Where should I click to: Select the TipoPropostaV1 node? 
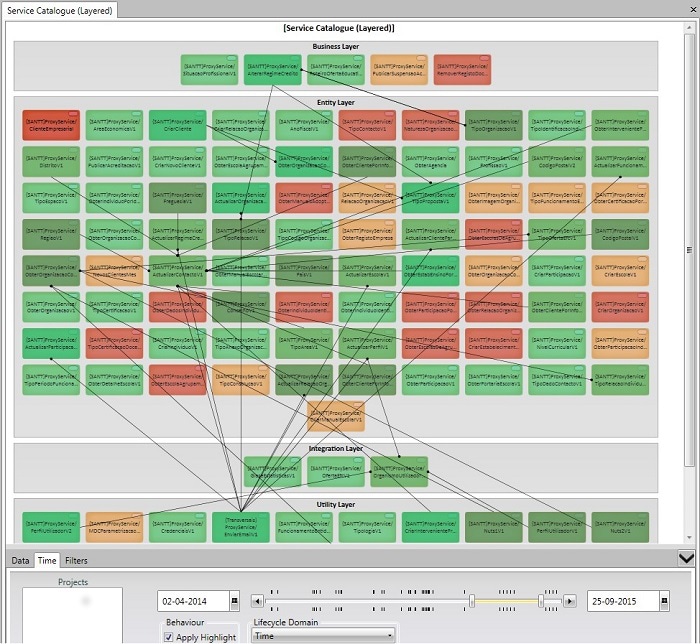click(430, 198)
